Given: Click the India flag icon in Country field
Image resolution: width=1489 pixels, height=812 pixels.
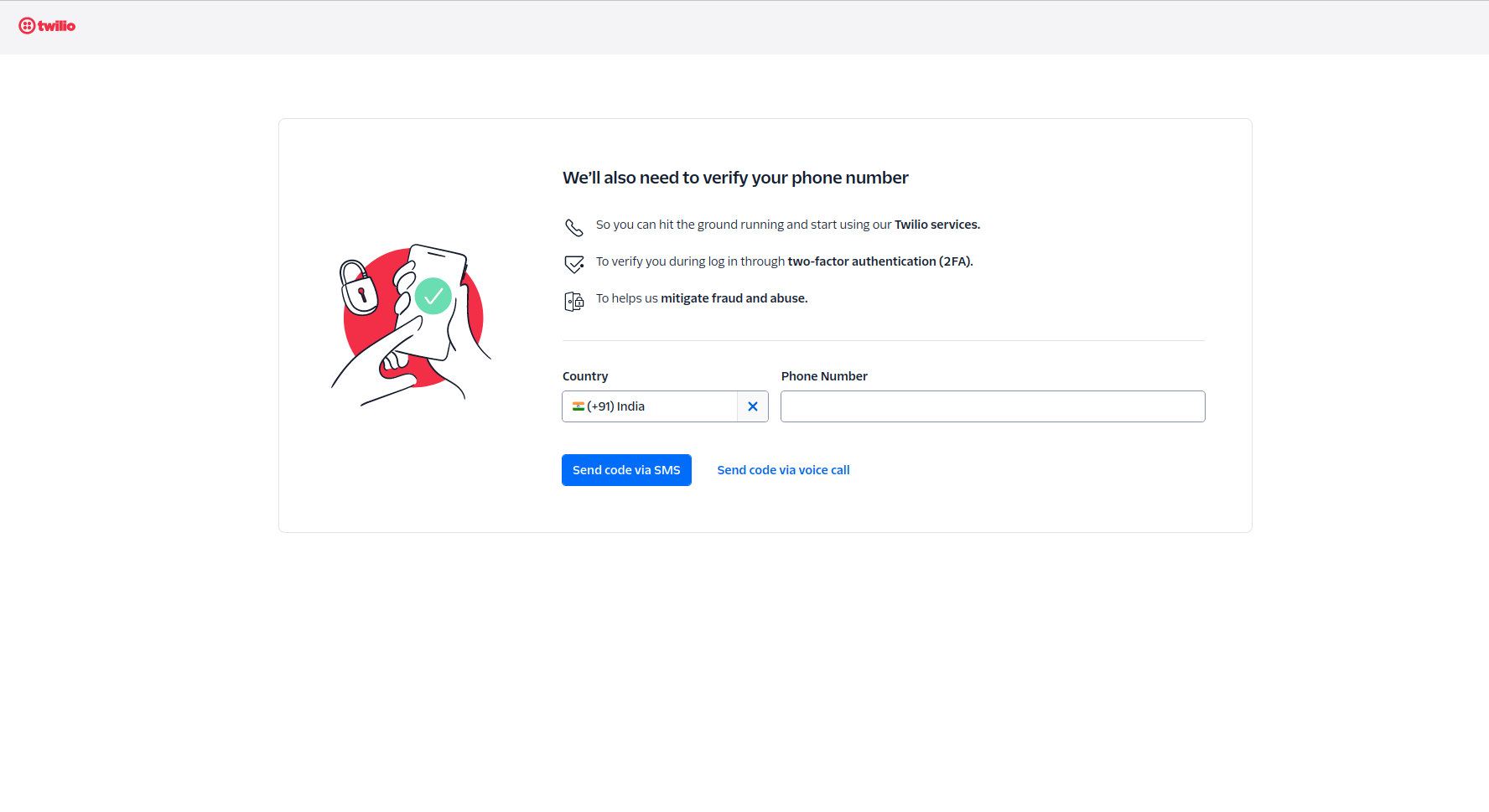Looking at the screenshot, I should point(578,406).
